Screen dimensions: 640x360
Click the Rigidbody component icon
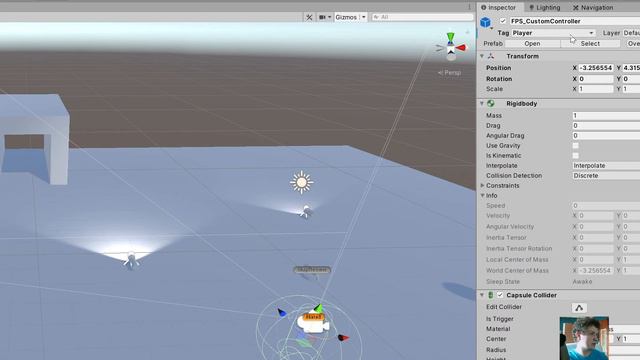pos(491,104)
